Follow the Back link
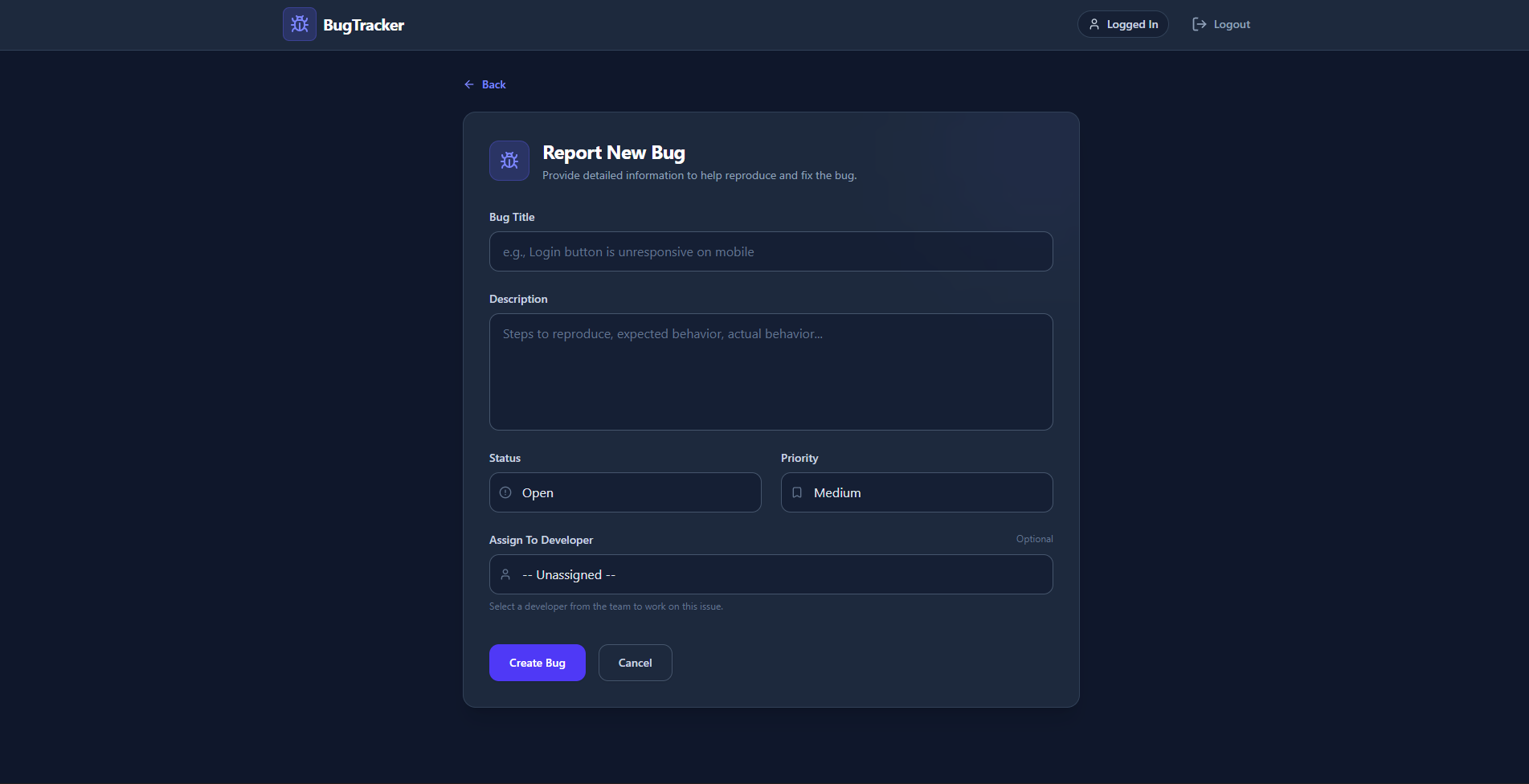Screen dimensions: 1529x784 pyautogui.click(x=493, y=84)
